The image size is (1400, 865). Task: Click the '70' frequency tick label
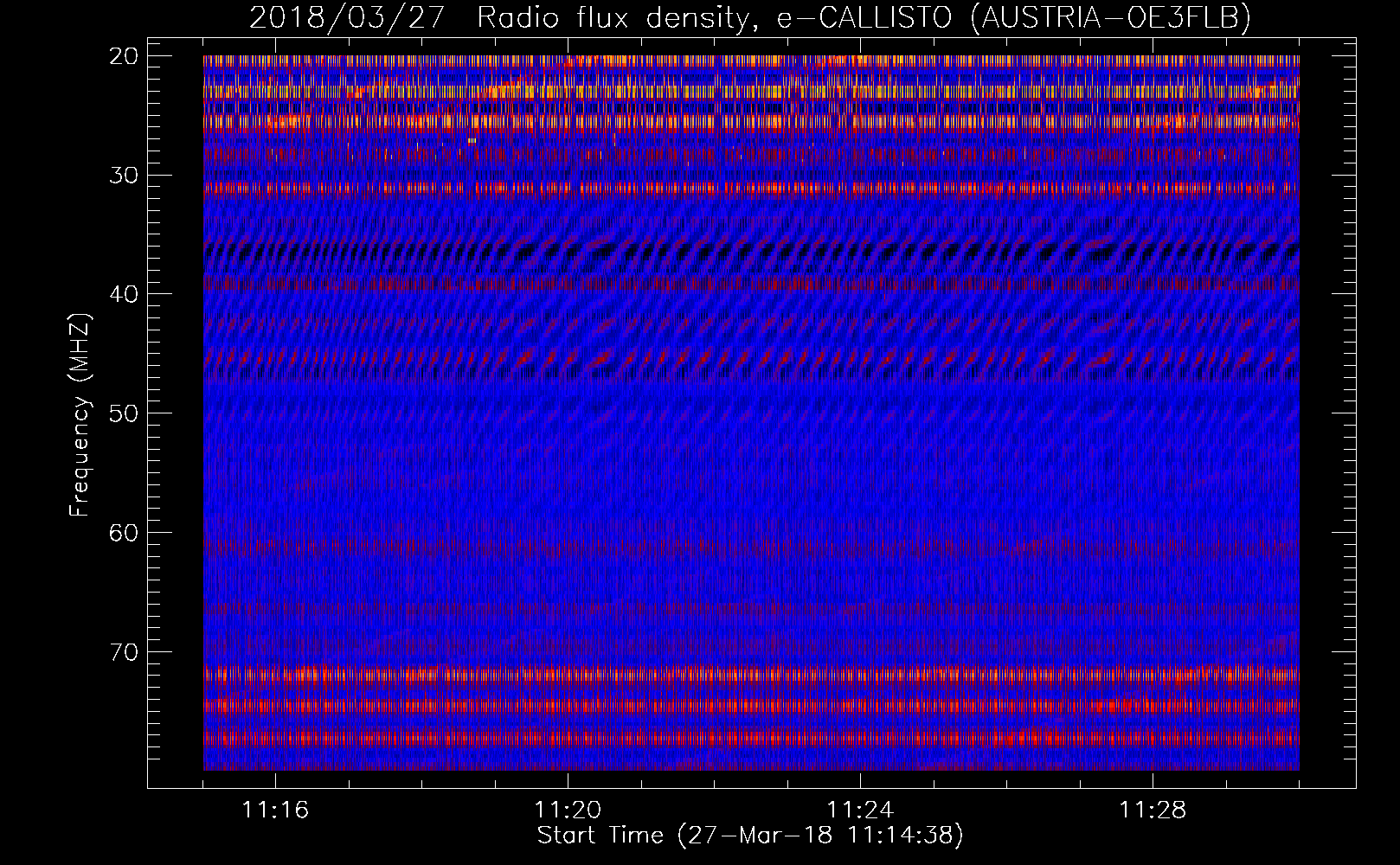pos(125,651)
